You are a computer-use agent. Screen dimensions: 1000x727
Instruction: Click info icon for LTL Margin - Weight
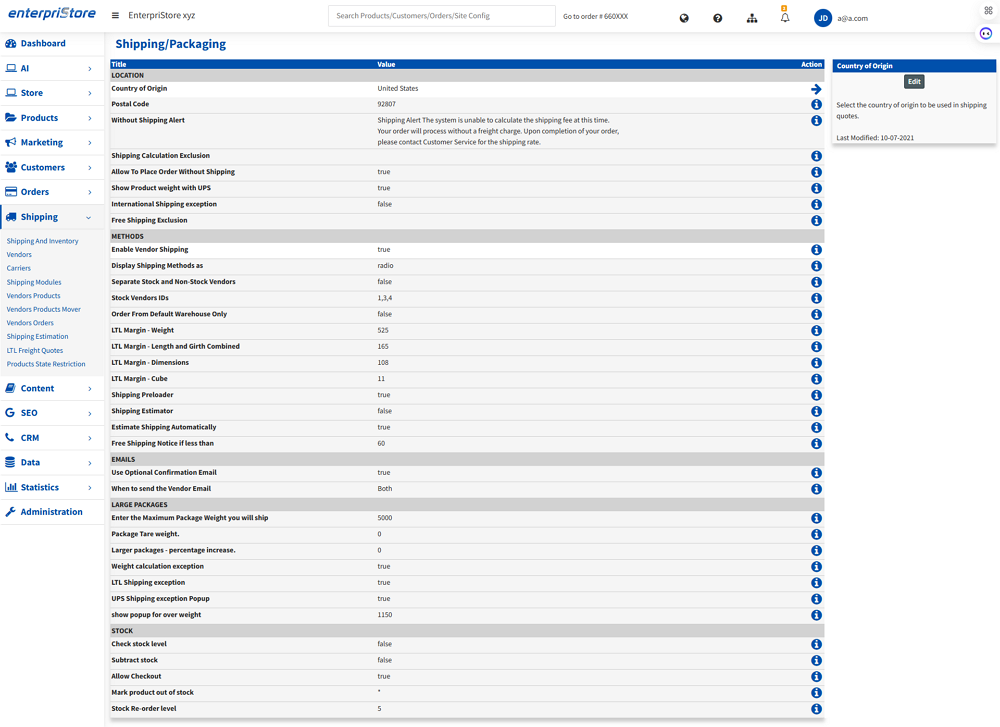coord(816,331)
